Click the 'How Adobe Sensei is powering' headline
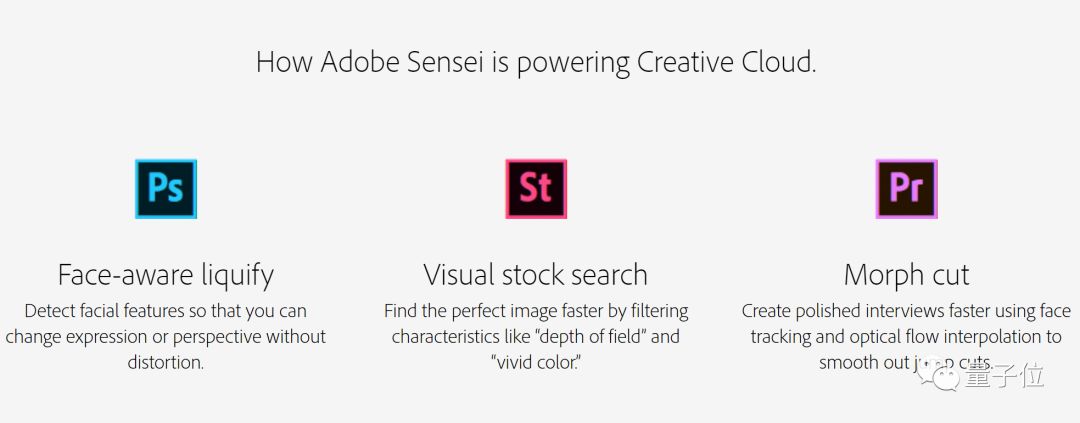The image size is (1080, 423). pyautogui.click(x=443, y=63)
